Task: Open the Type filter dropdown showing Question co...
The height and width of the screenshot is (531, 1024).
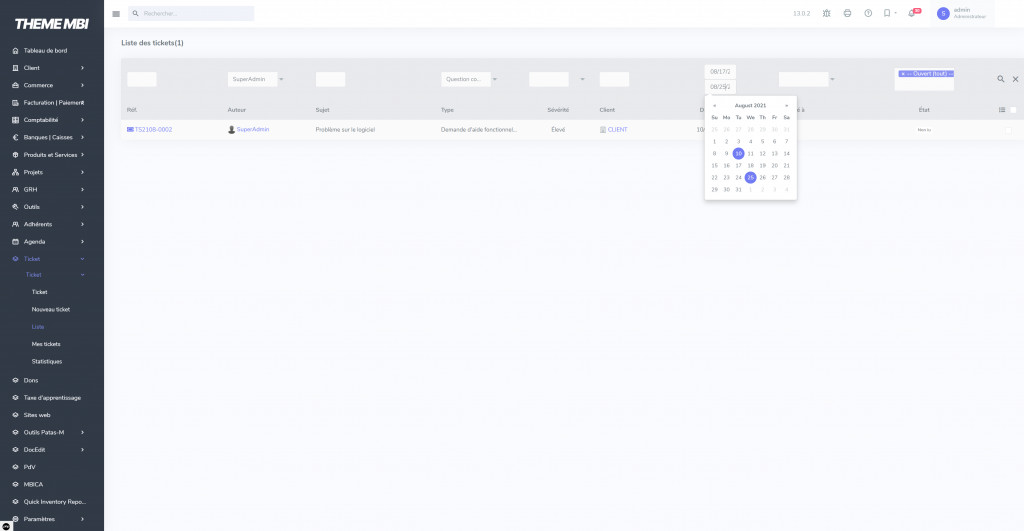Action: [x=469, y=79]
